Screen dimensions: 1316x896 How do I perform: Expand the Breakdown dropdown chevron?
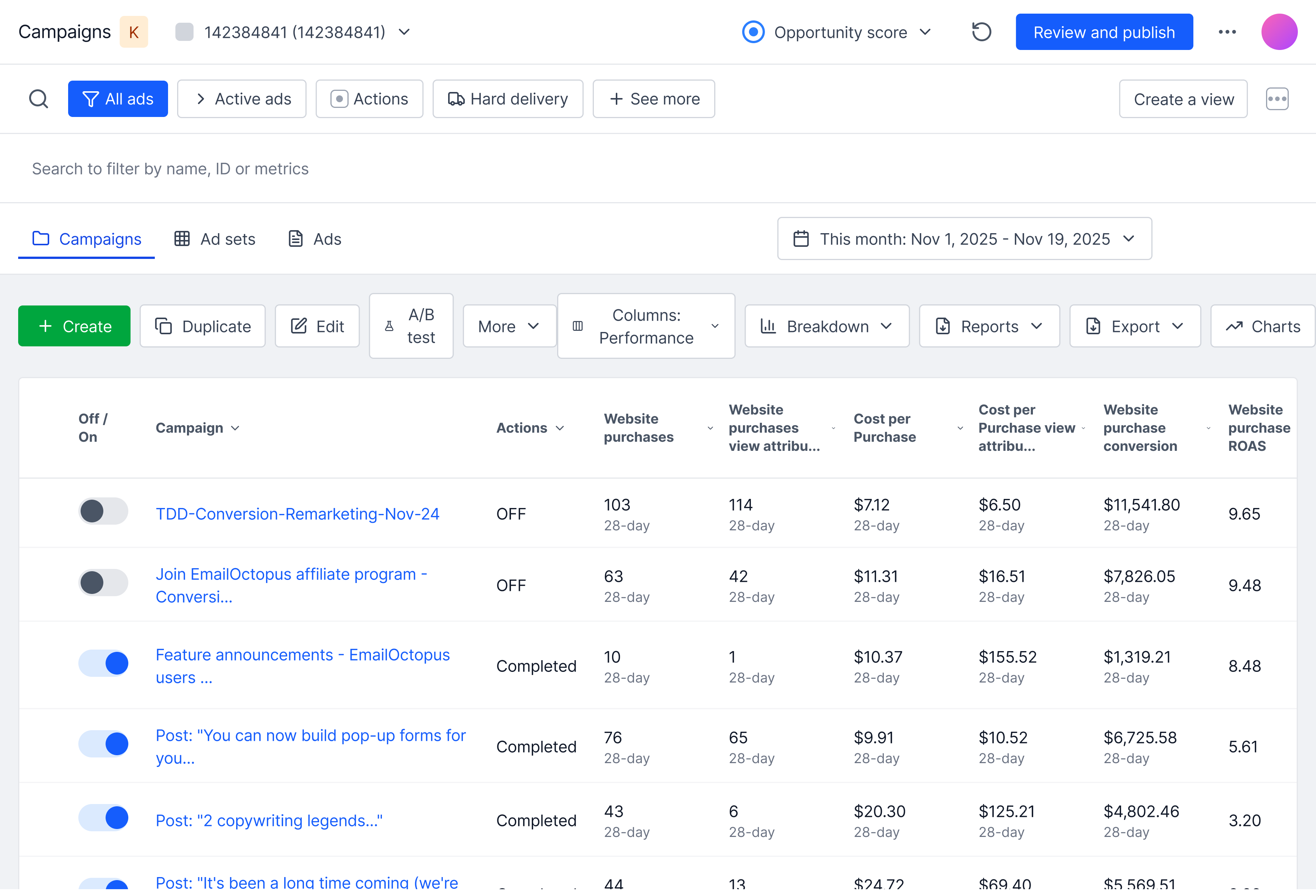click(x=887, y=326)
